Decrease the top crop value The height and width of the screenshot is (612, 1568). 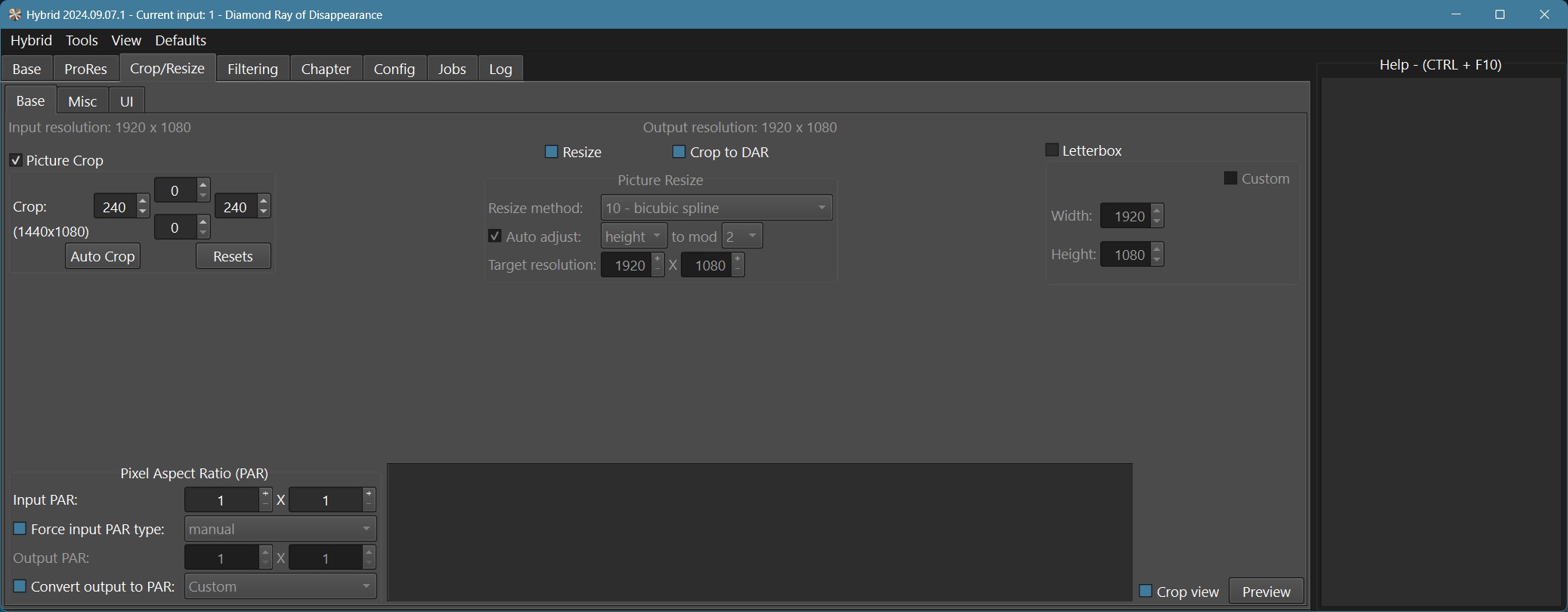point(203,196)
